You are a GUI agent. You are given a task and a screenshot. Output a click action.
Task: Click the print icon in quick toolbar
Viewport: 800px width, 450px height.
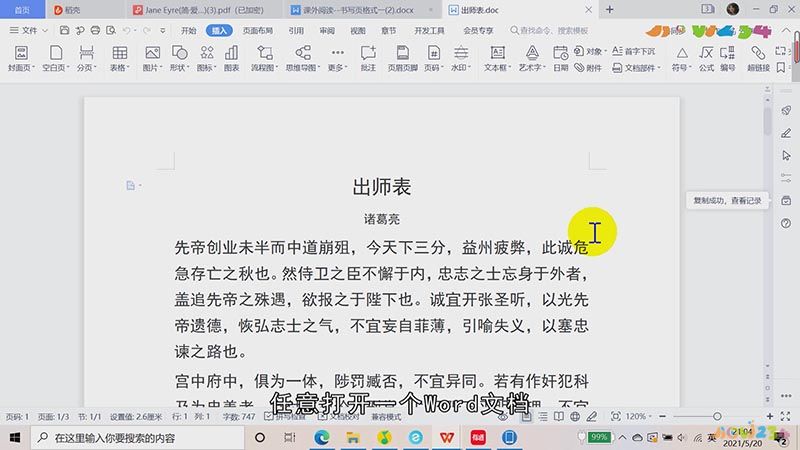coord(95,31)
